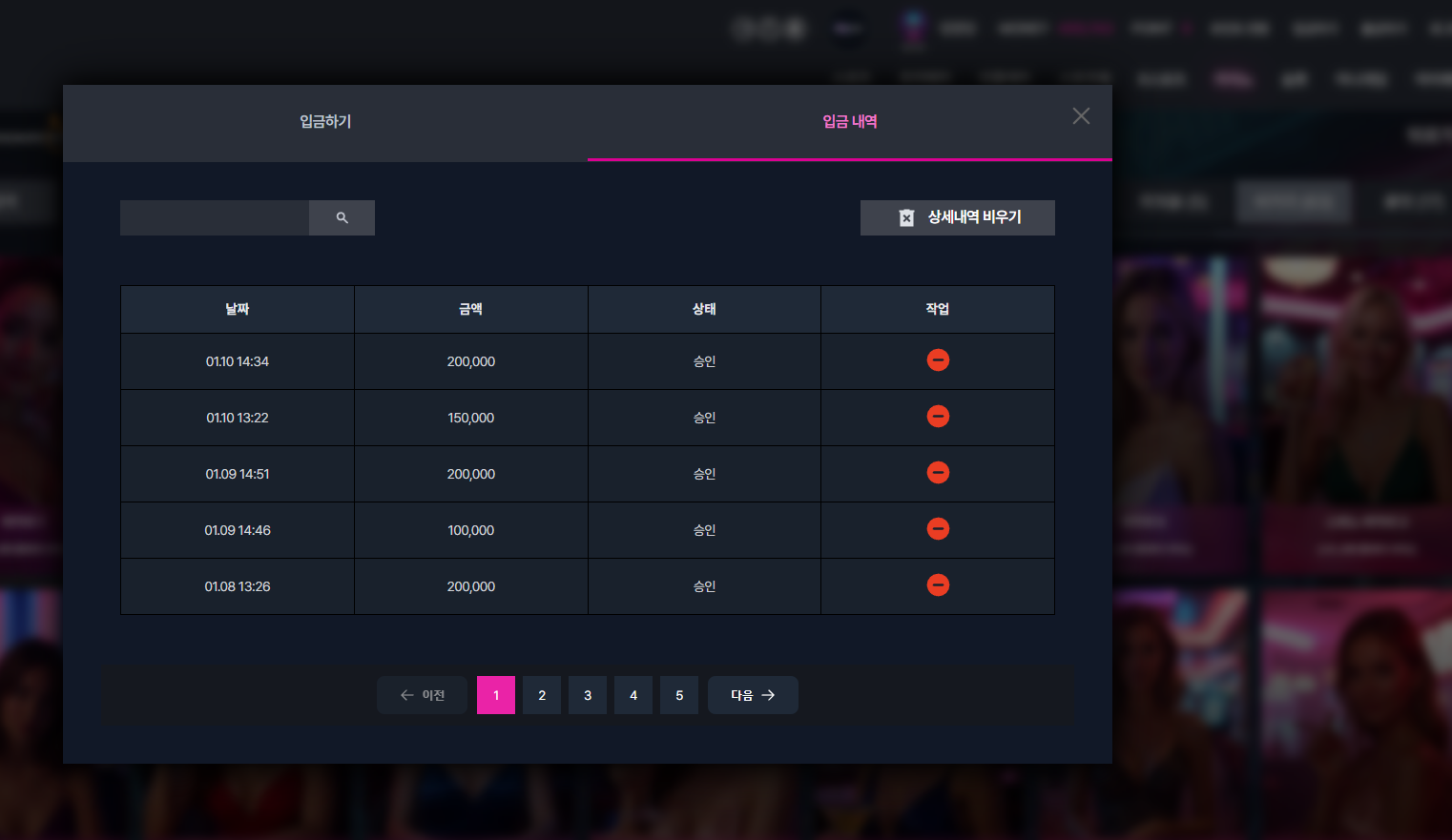1452x840 pixels.
Task: Click trash icon in 상세내역 비우기 button
Action: point(906,217)
